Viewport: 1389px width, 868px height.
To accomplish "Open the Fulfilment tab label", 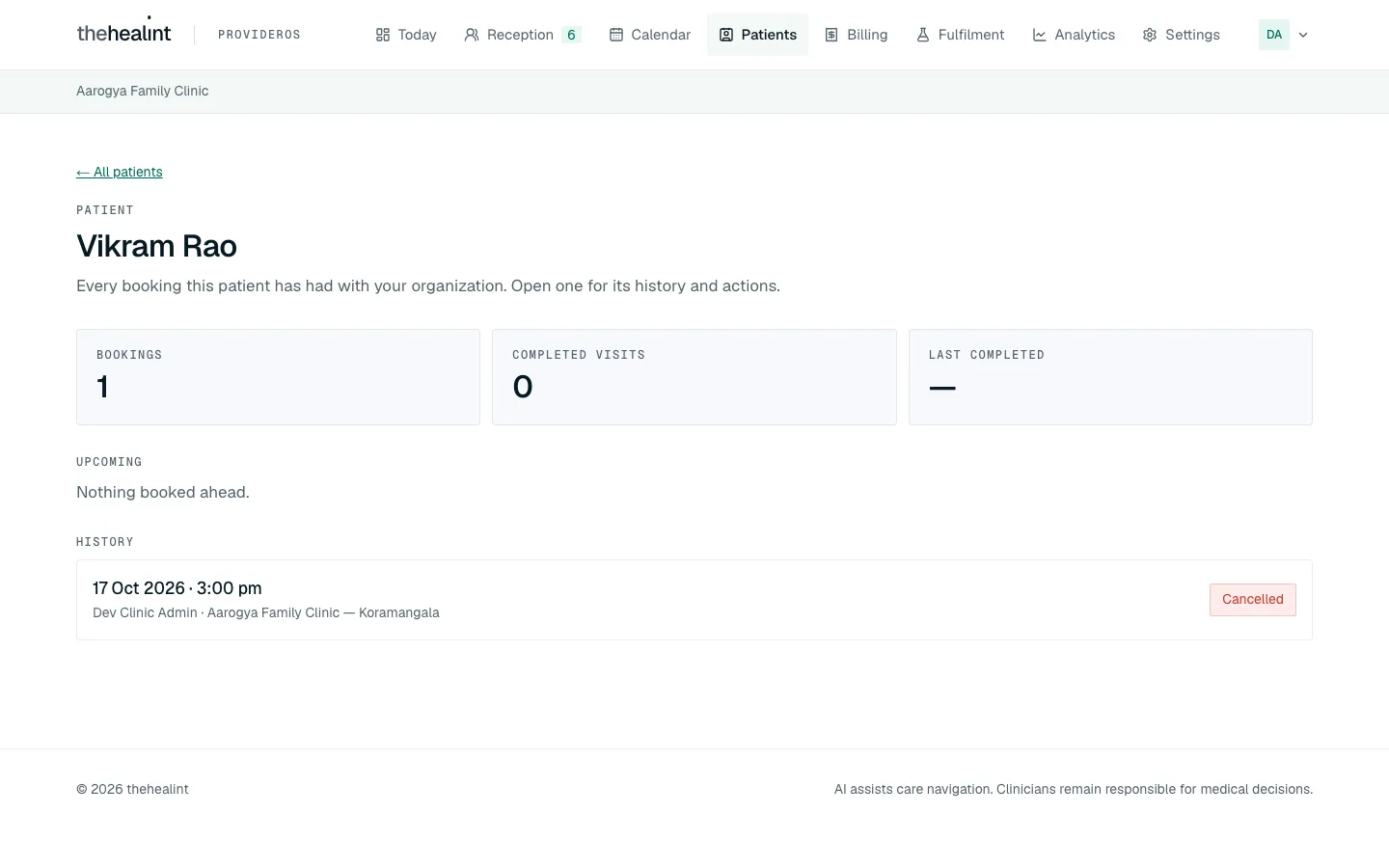I will (971, 35).
